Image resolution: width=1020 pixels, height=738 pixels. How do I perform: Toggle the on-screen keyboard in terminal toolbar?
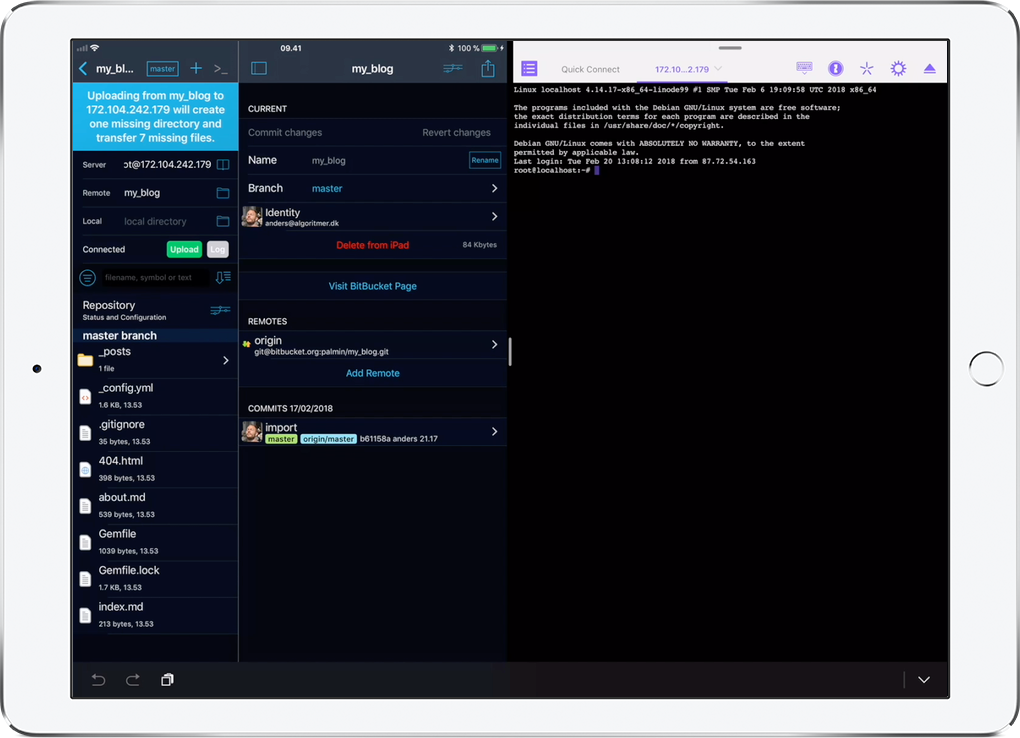805,68
